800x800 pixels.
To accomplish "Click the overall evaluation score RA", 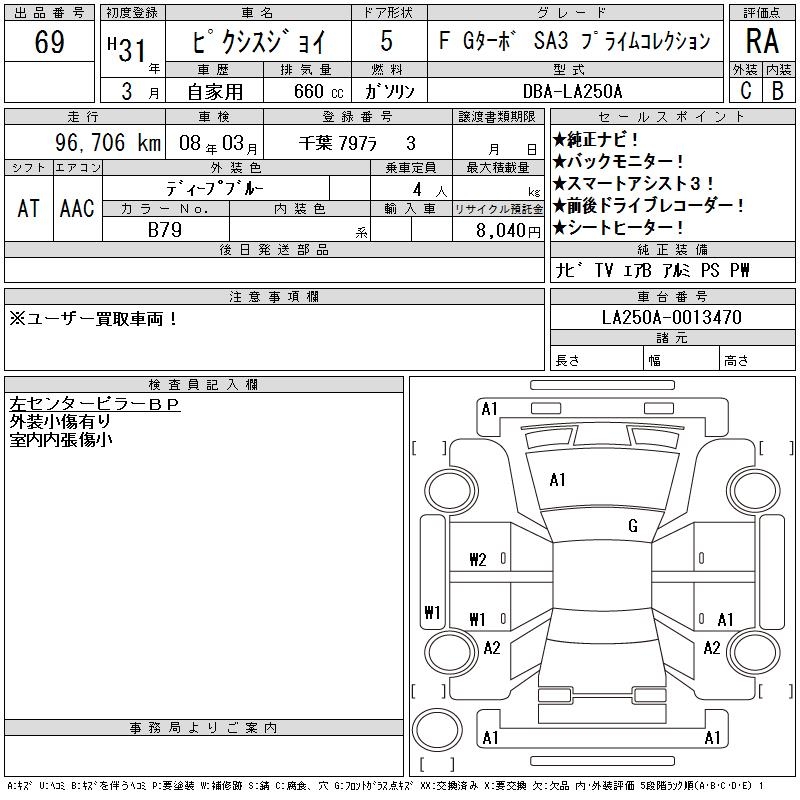I will pyautogui.click(x=762, y=41).
